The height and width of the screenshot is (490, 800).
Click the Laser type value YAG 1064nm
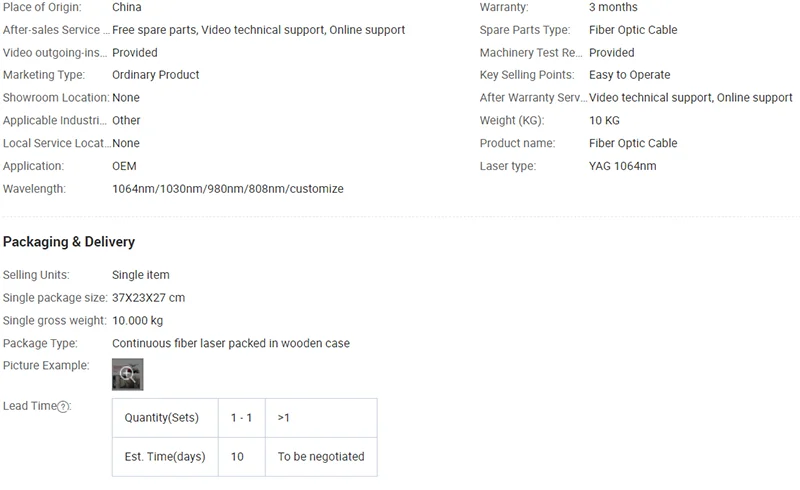622,166
